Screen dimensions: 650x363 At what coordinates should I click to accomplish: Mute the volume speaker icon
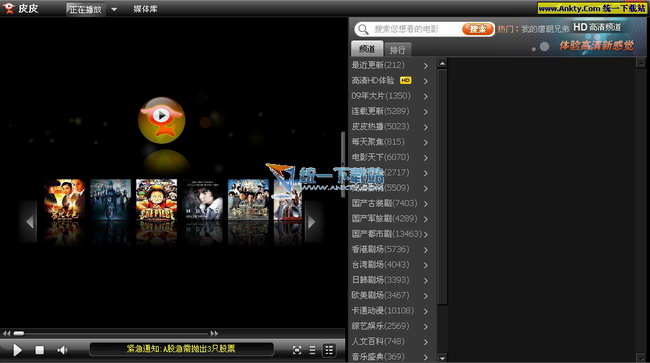[62, 350]
